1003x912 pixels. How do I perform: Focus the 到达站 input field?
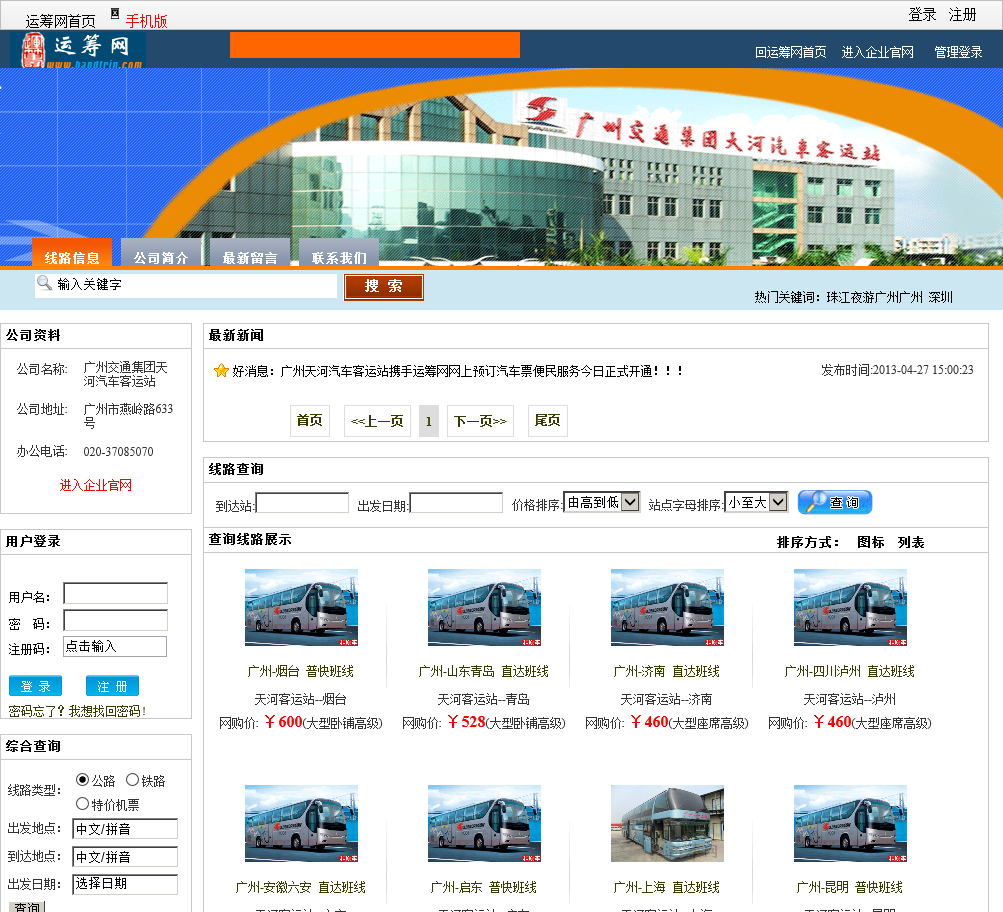pos(302,503)
